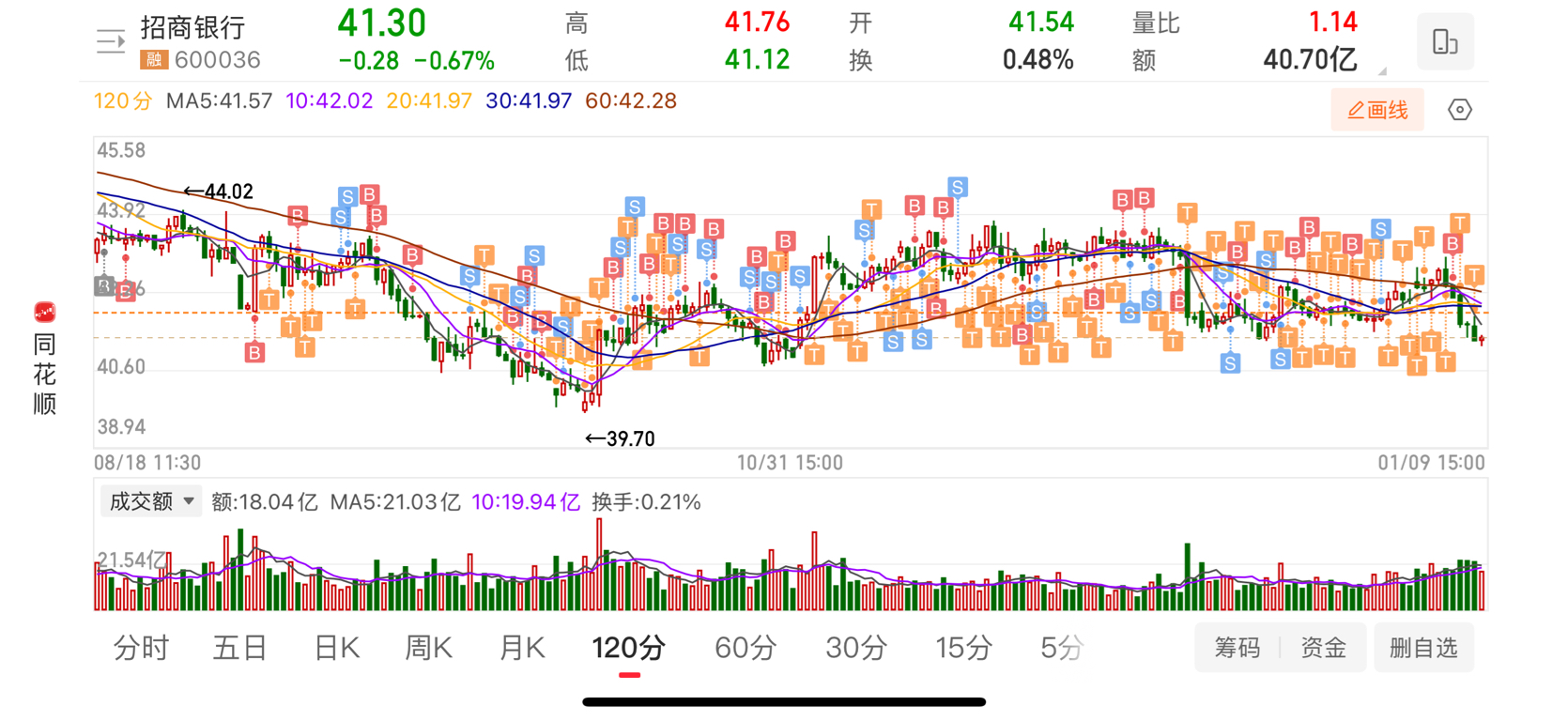Image resolution: width=1568 pixels, height=721 pixels.
Task: Tap the margin trading 融 badge
Action: point(154,60)
